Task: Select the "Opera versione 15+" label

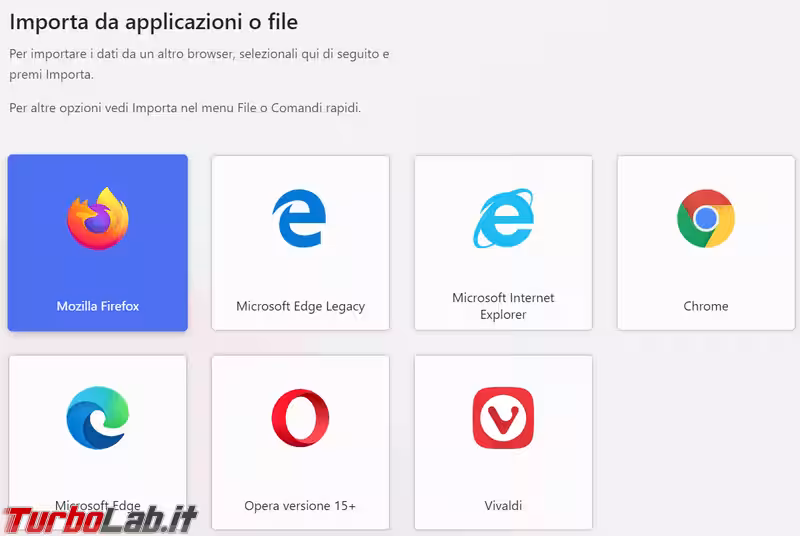Action: click(x=300, y=506)
